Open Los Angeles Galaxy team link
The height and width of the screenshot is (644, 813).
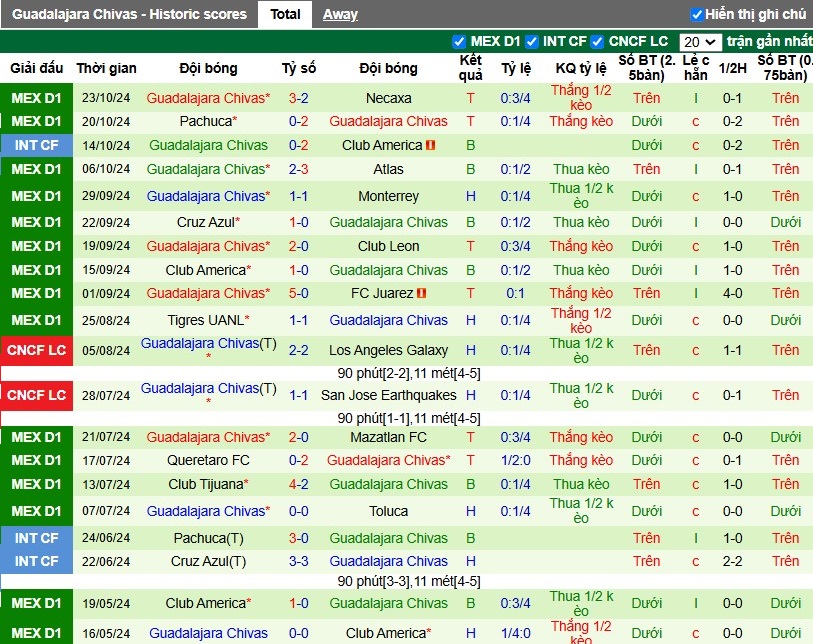click(388, 350)
